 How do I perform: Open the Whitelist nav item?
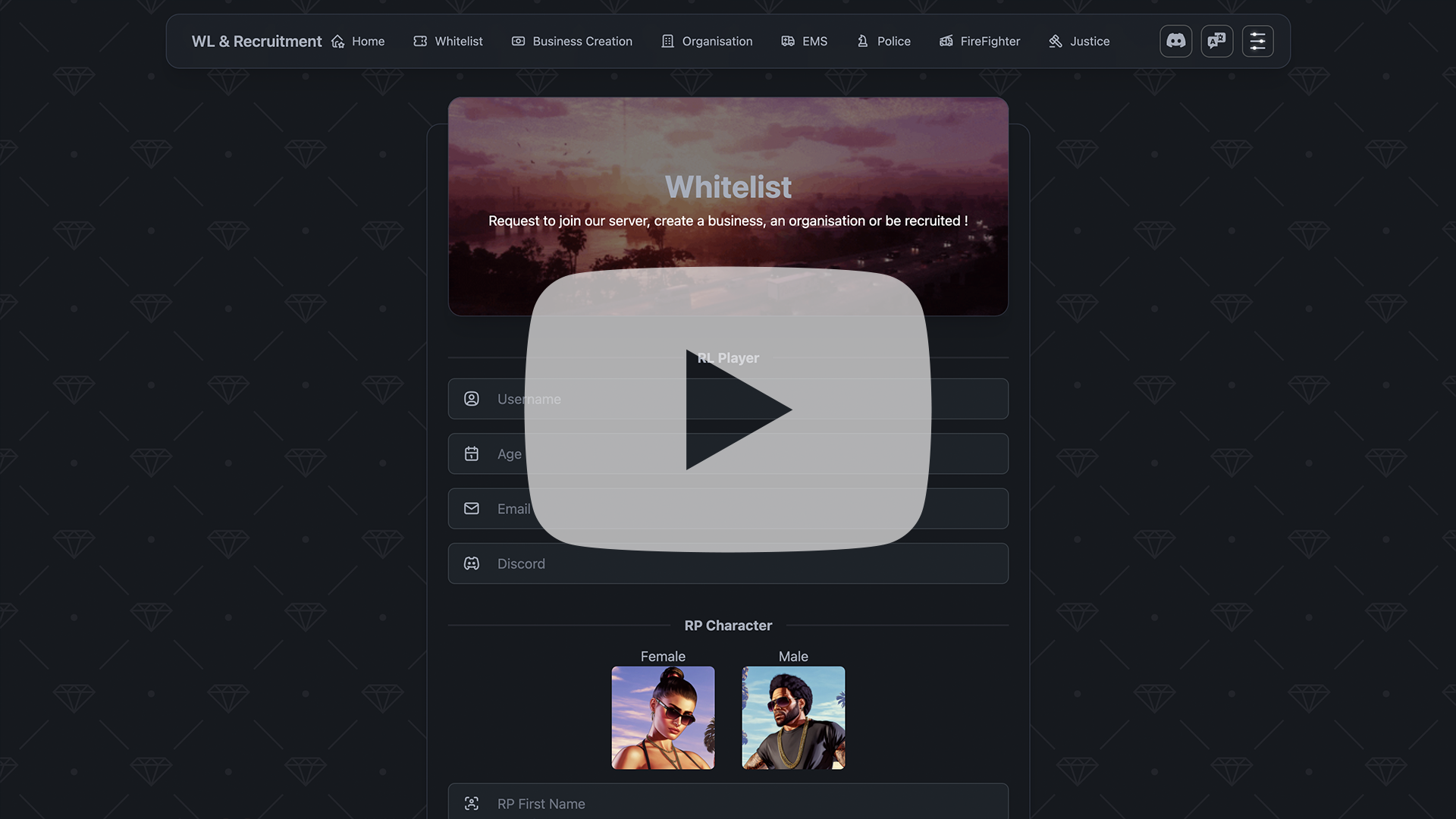coord(448,41)
